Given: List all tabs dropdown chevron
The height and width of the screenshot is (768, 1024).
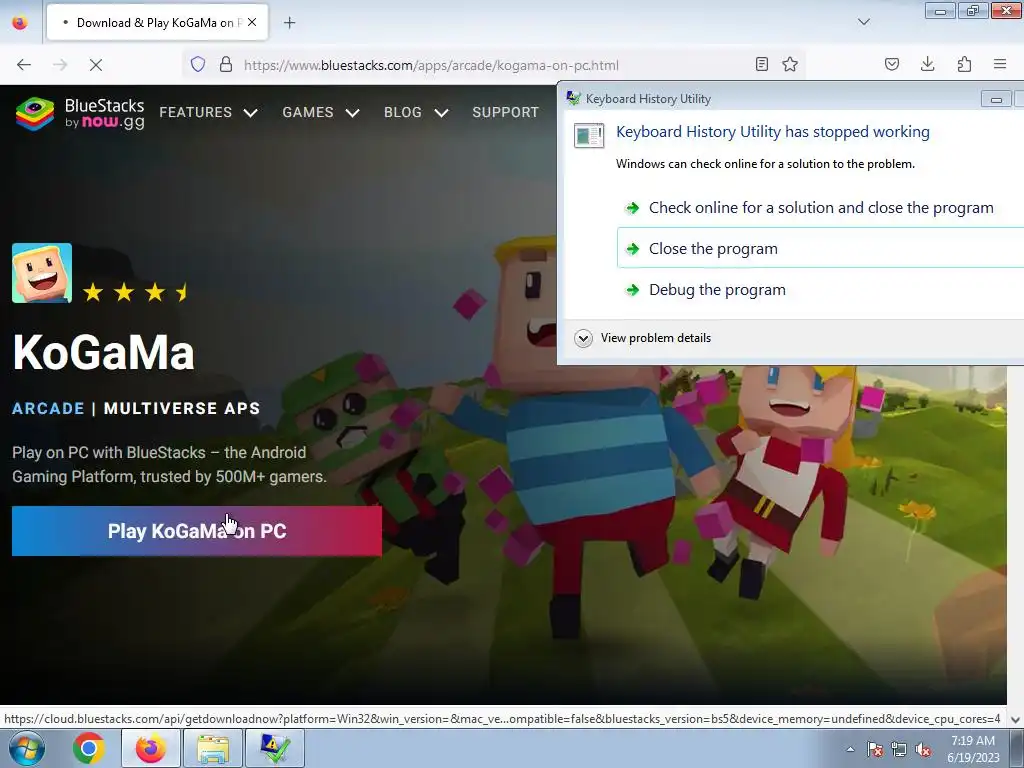Looking at the screenshot, I should [x=864, y=22].
